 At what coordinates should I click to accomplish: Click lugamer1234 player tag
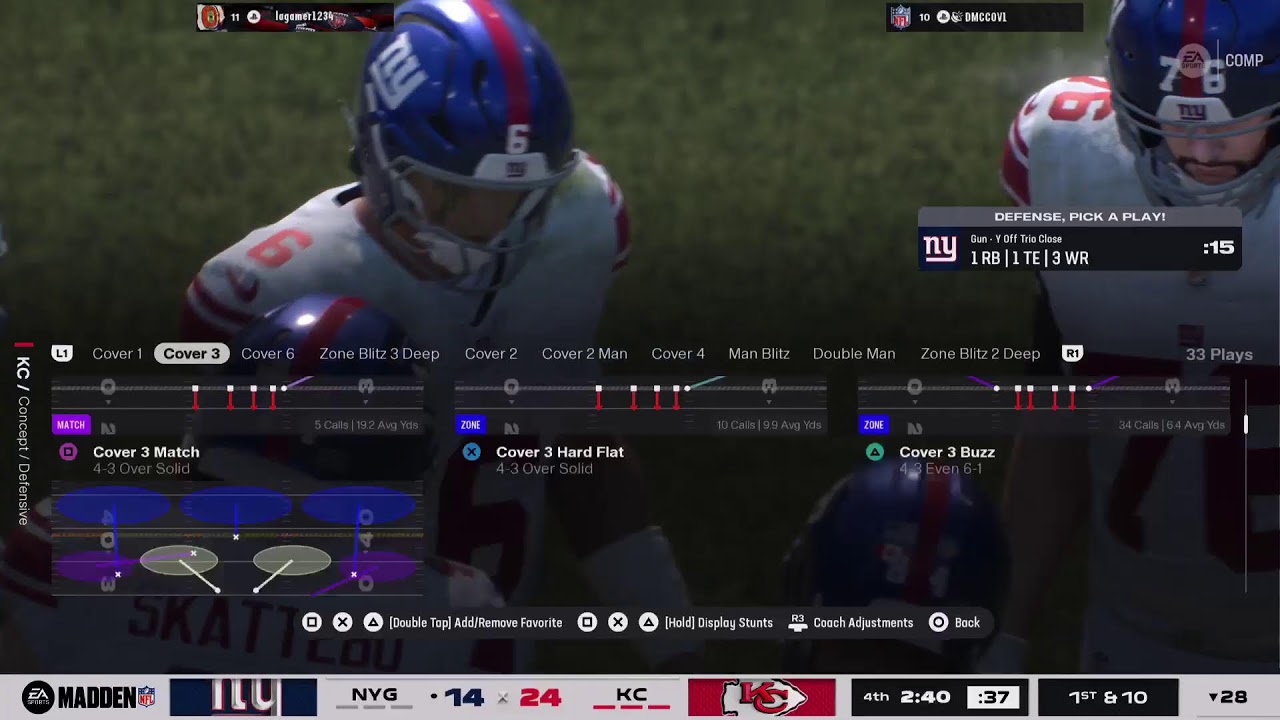point(294,17)
